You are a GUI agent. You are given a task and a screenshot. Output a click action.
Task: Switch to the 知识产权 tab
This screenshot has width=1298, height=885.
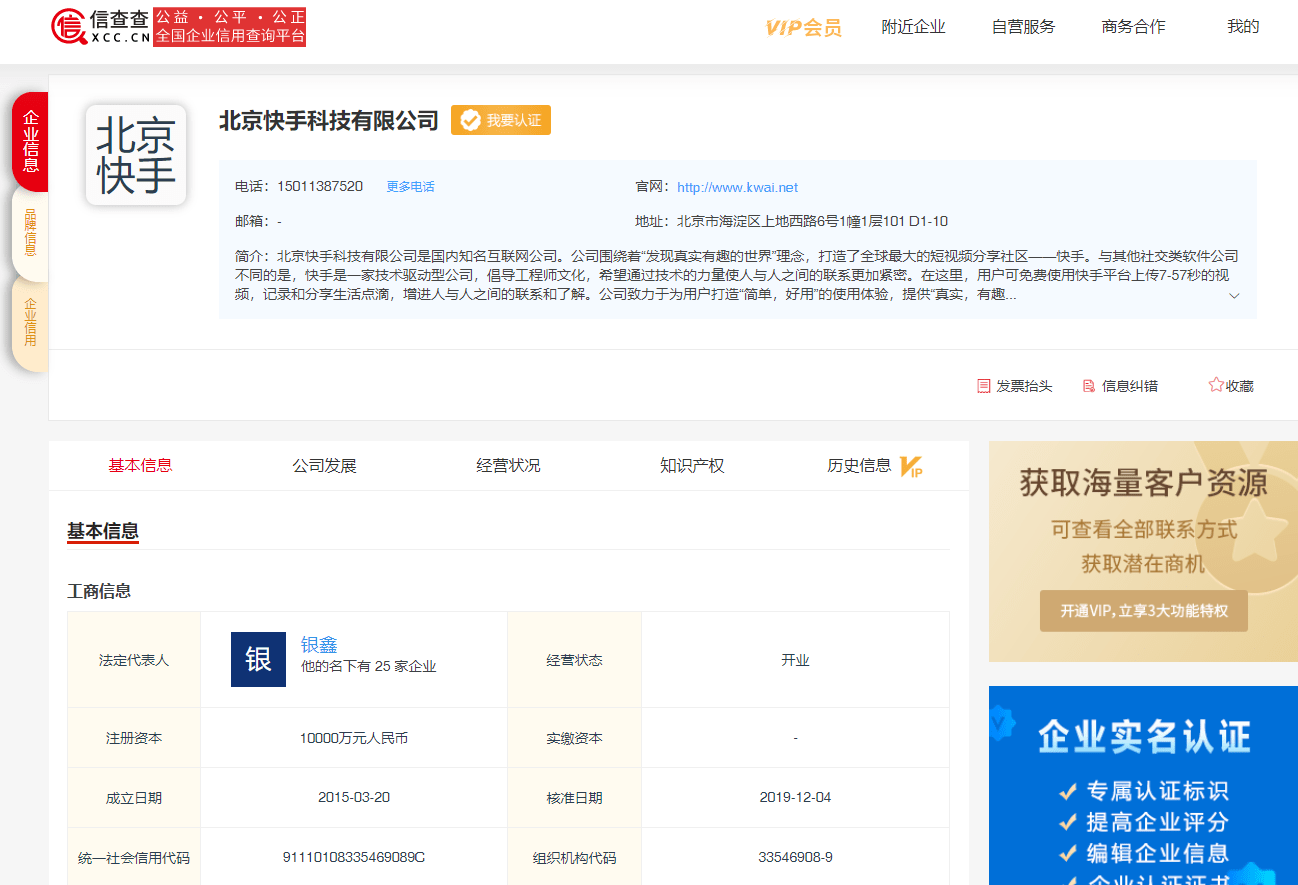[692, 466]
